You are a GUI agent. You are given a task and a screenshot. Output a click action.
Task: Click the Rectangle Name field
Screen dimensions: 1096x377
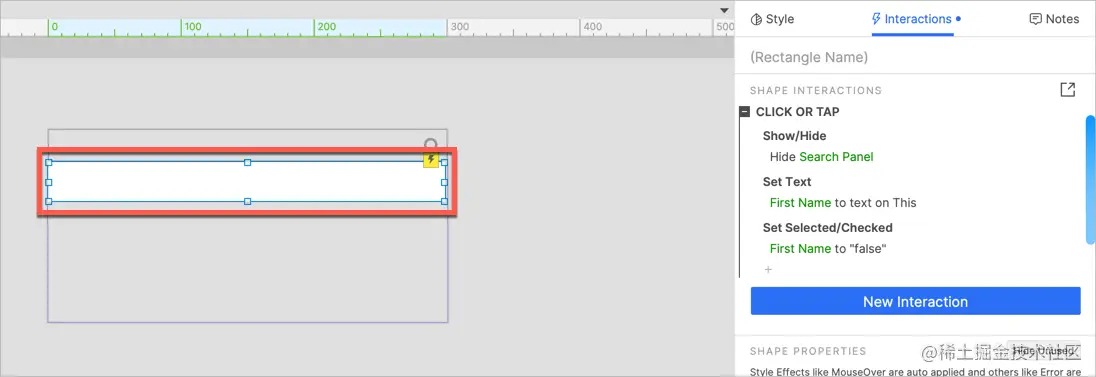(915, 57)
